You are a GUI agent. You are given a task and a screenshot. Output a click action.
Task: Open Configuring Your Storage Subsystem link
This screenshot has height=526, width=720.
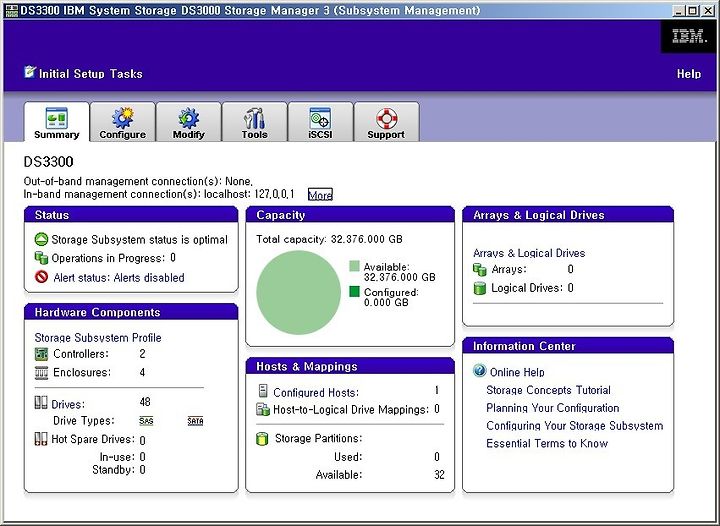pos(575,426)
